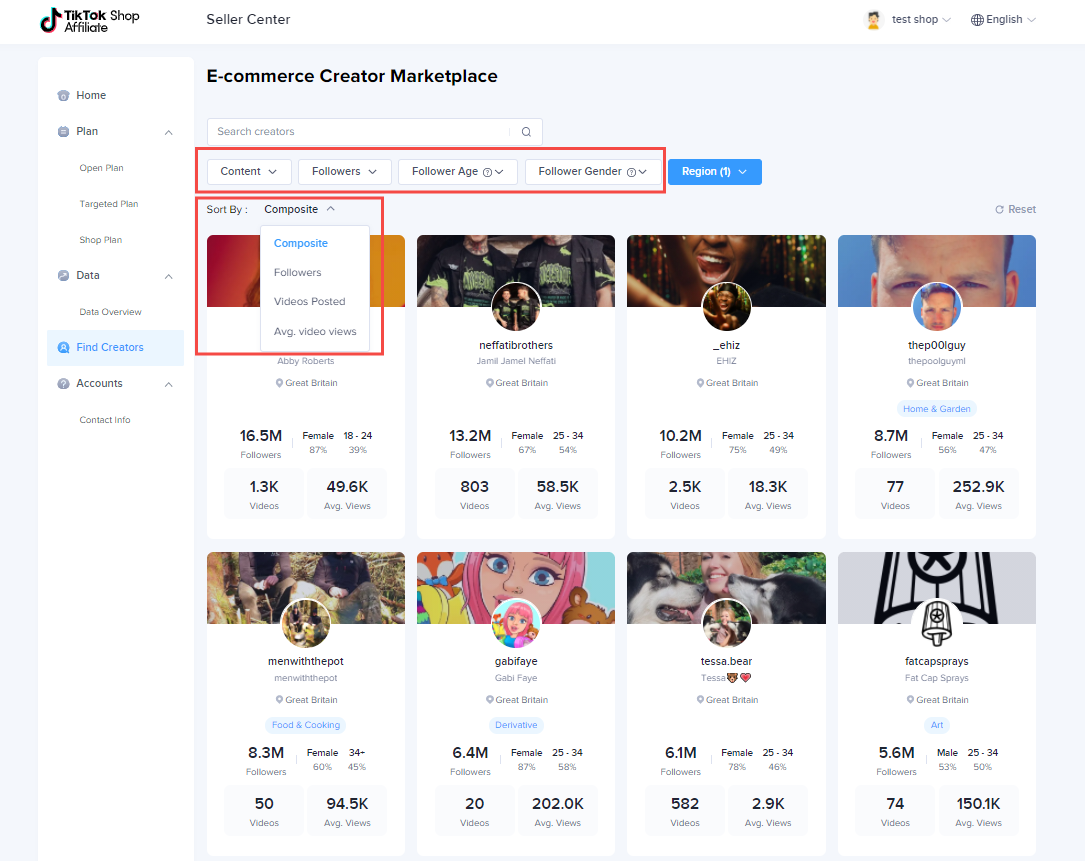The height and width of the screenshot is (861, 1085).
Task: Click the Search creators input field
Action: [374, 132]
